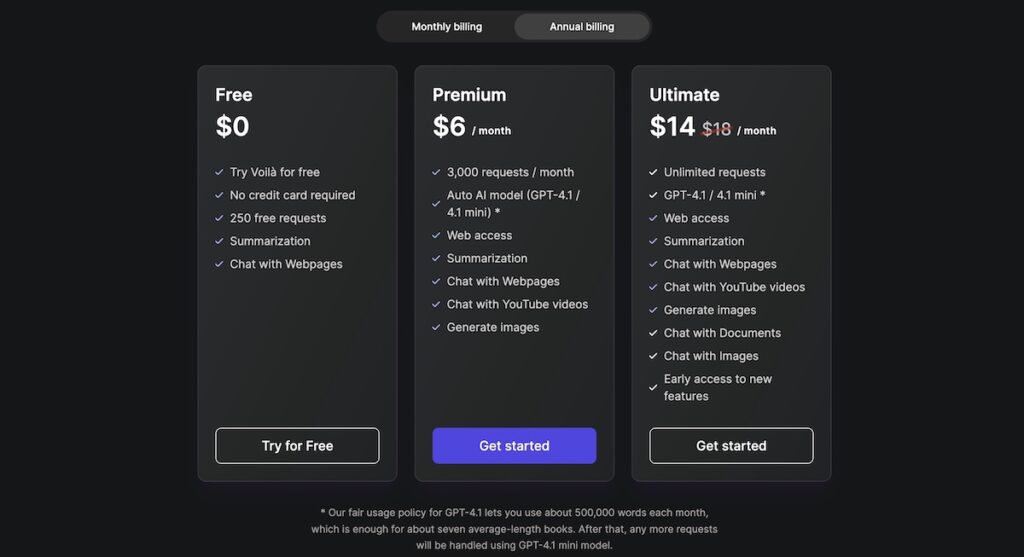This screenshot has width=1024, height=557.
Task: Click checkmark beside Unlimited requests
Action: (x=653, y=172)
